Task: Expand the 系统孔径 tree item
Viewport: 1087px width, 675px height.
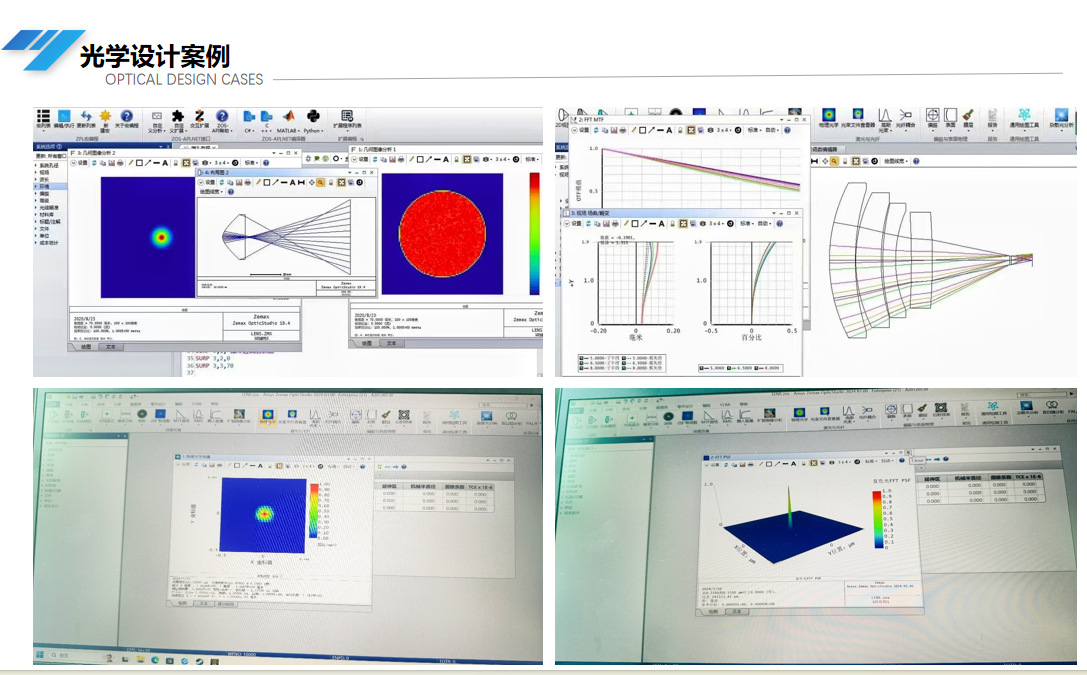Action: coord(36,166)
